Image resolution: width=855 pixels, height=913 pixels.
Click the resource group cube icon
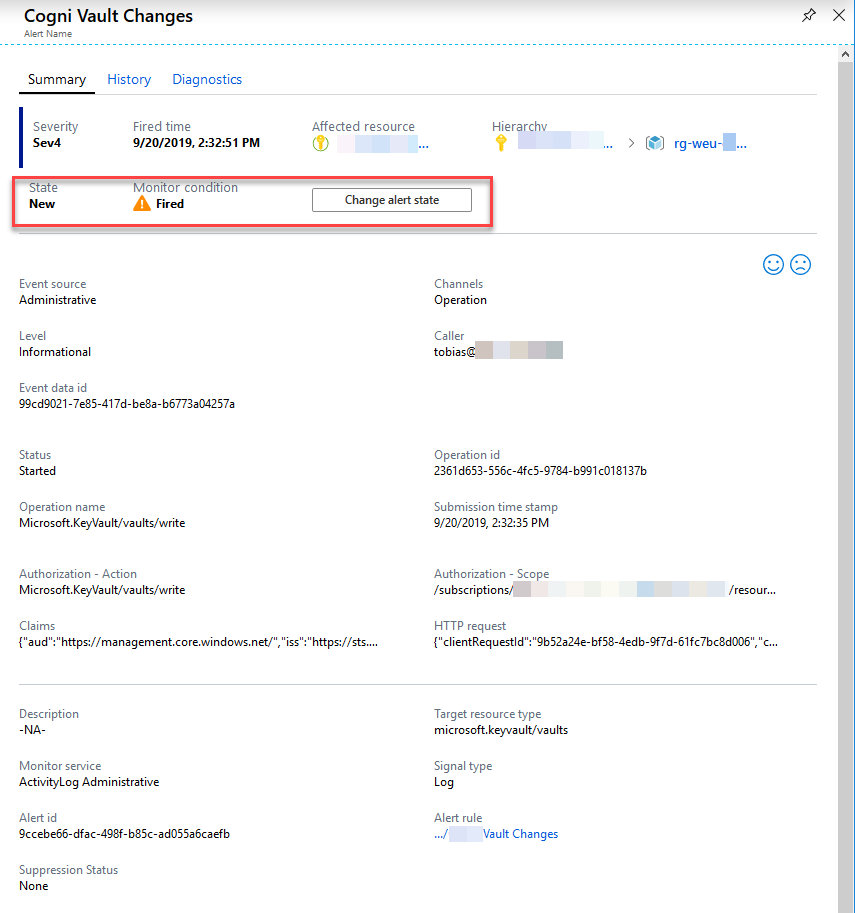pyautogui.click(x=655, y=144)
